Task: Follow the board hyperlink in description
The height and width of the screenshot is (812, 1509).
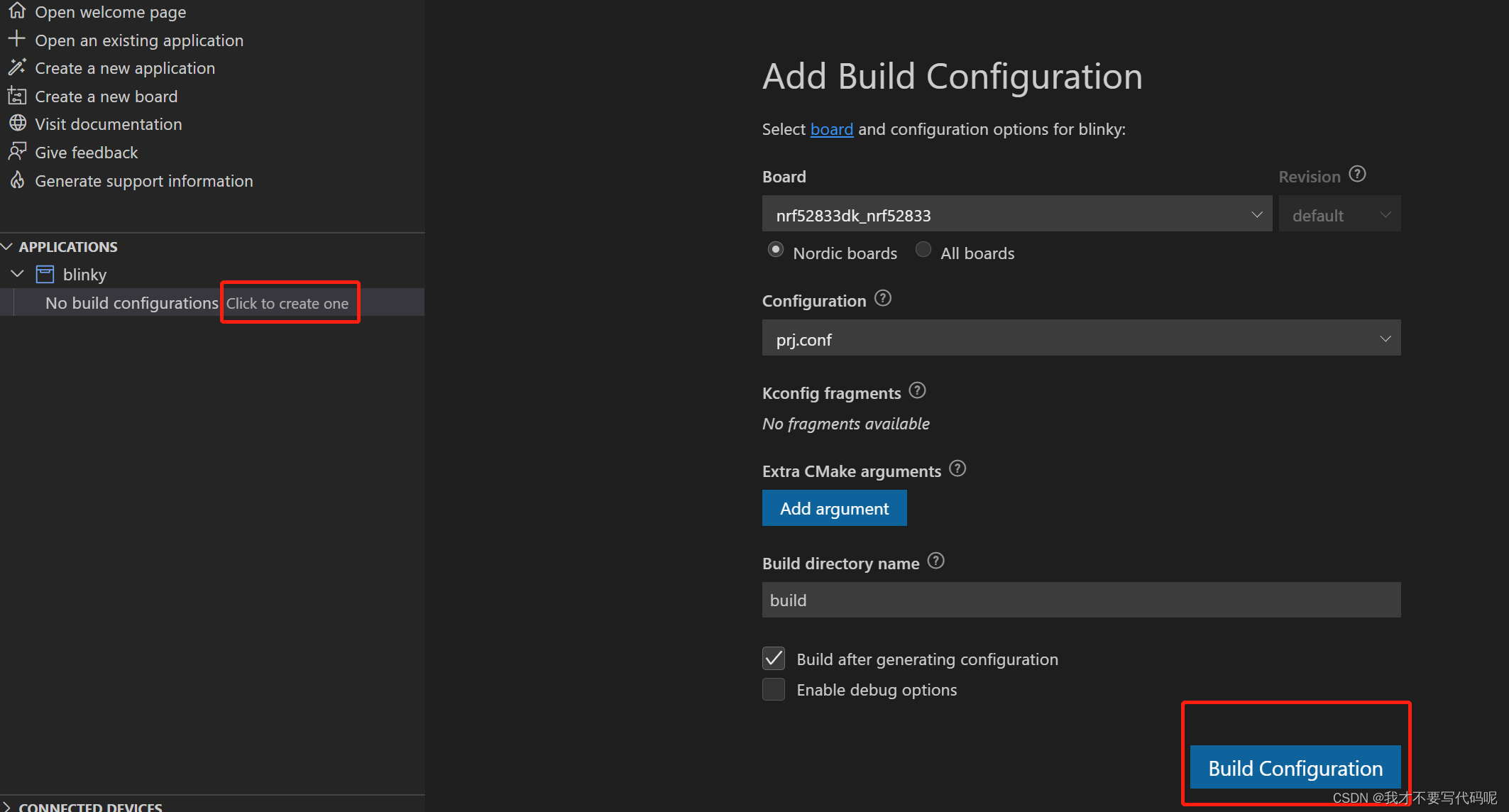Action: point(831,129)
